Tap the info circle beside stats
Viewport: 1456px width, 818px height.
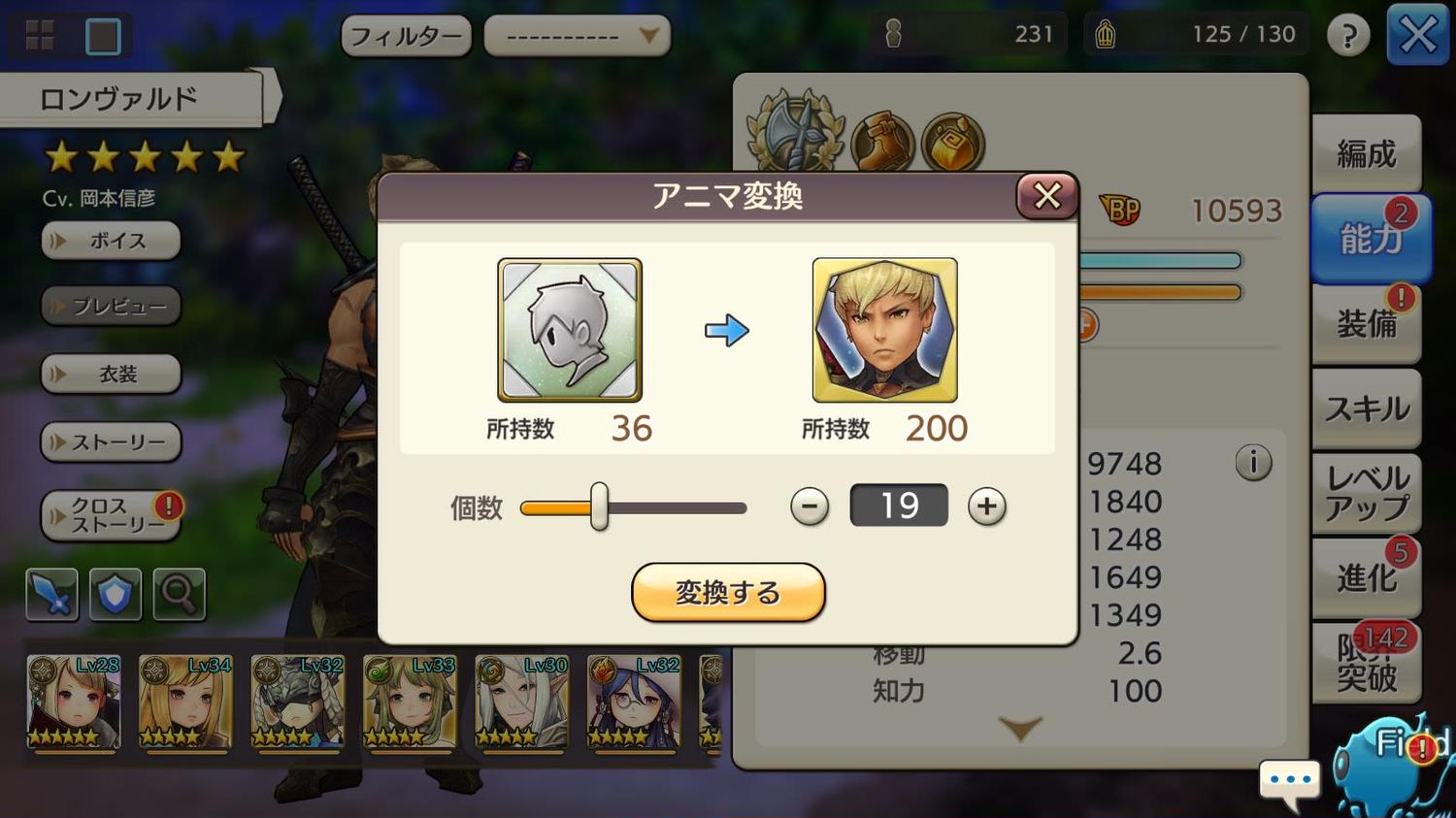coord(1253,463)
